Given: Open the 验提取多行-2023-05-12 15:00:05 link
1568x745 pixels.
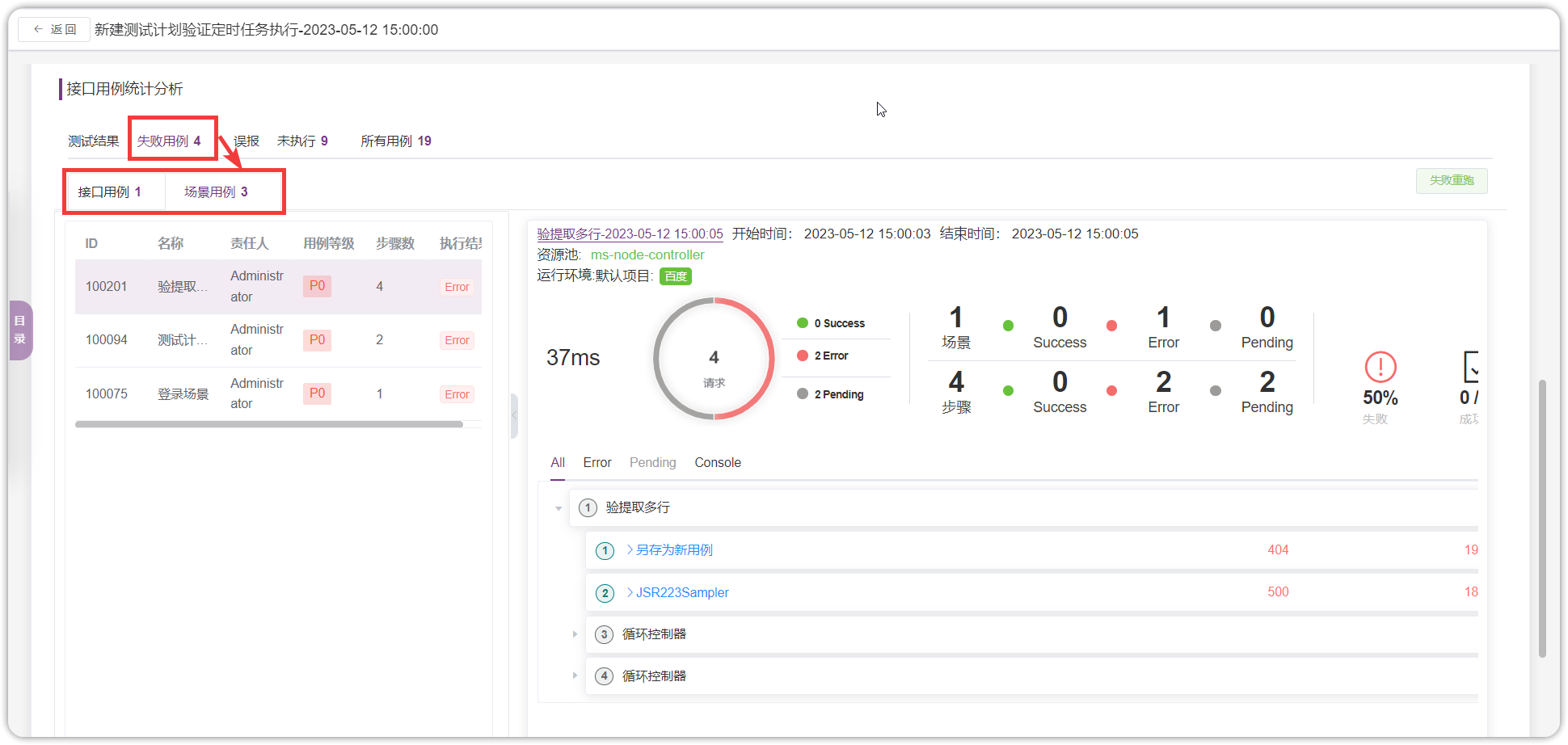Looking at the screenshot, I should 630,234.
